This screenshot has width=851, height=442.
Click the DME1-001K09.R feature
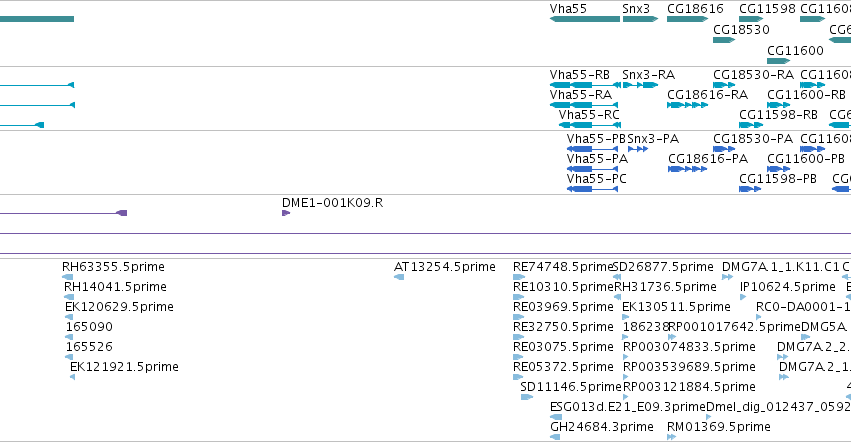286,213
